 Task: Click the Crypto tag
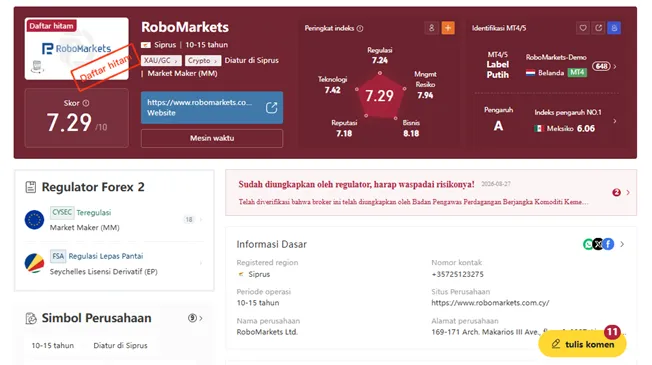pyautogui.click(x=203, y=60)
